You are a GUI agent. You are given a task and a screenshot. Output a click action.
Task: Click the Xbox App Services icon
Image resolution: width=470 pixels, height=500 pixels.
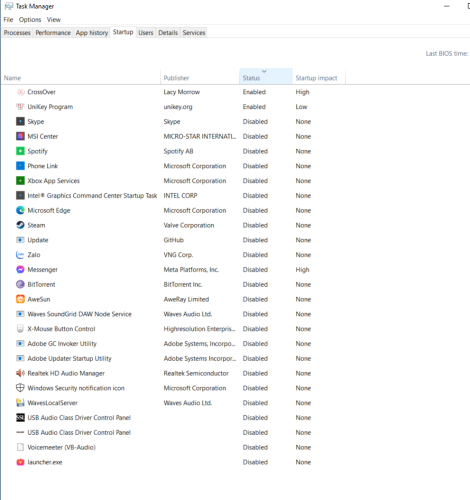click(x=20, y=181)
